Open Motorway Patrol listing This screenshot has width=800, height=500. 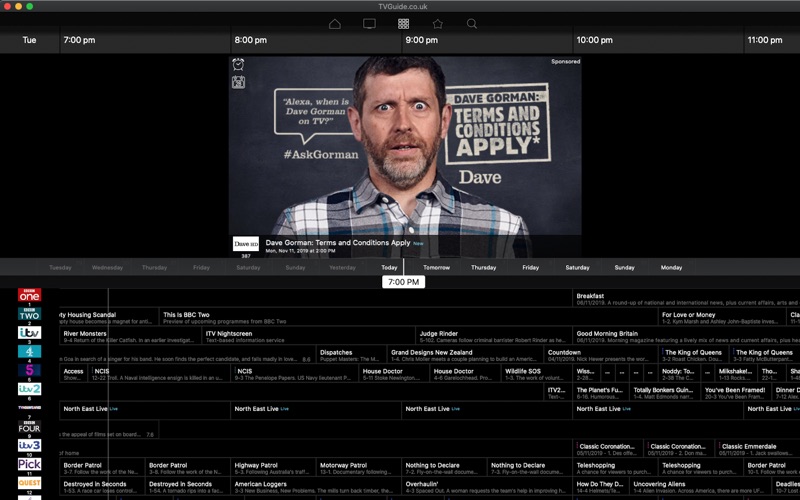click(359, 468)
